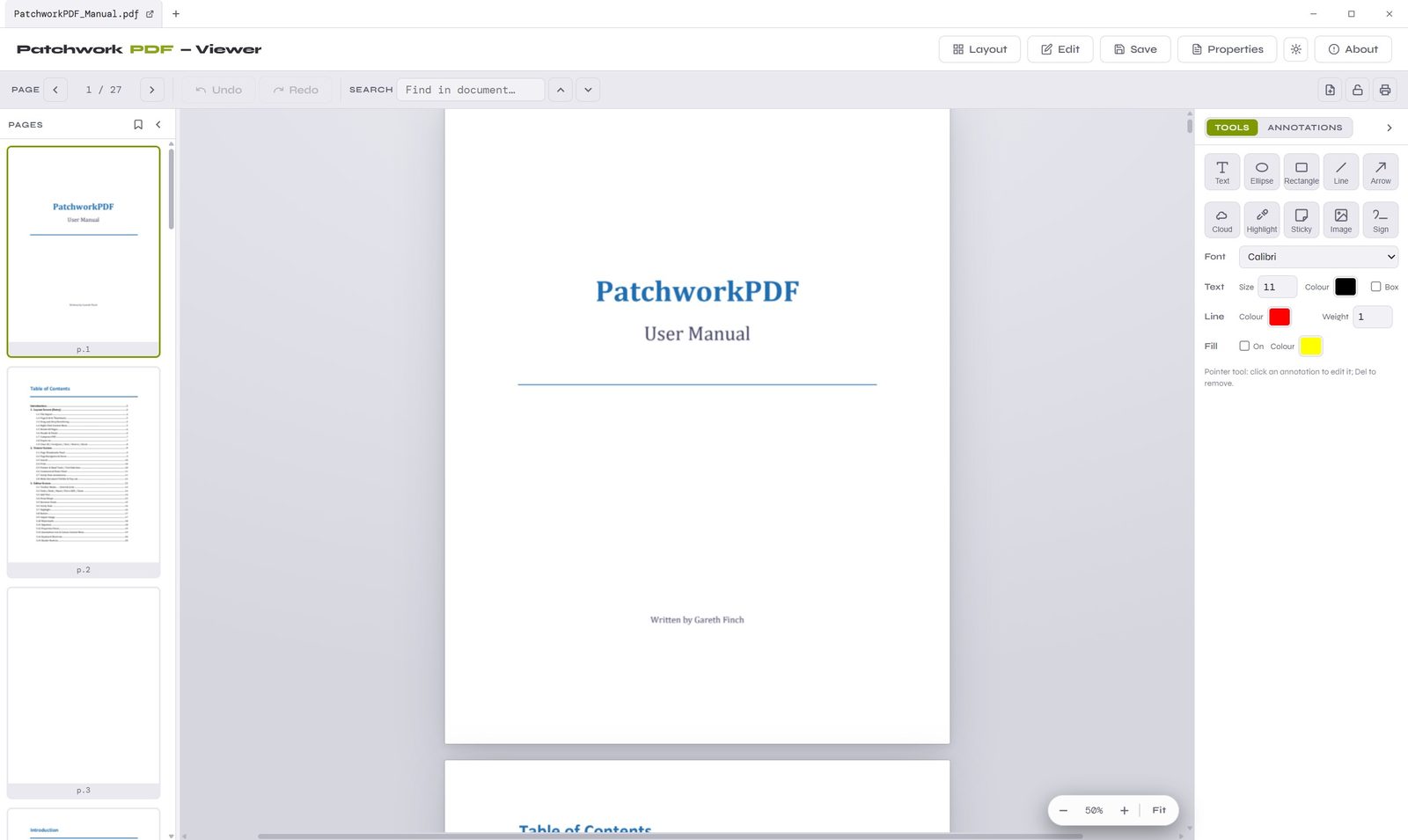1408x840 pixels.
Task: Pick the red line colour swatch
Action: coord(1280,317)
